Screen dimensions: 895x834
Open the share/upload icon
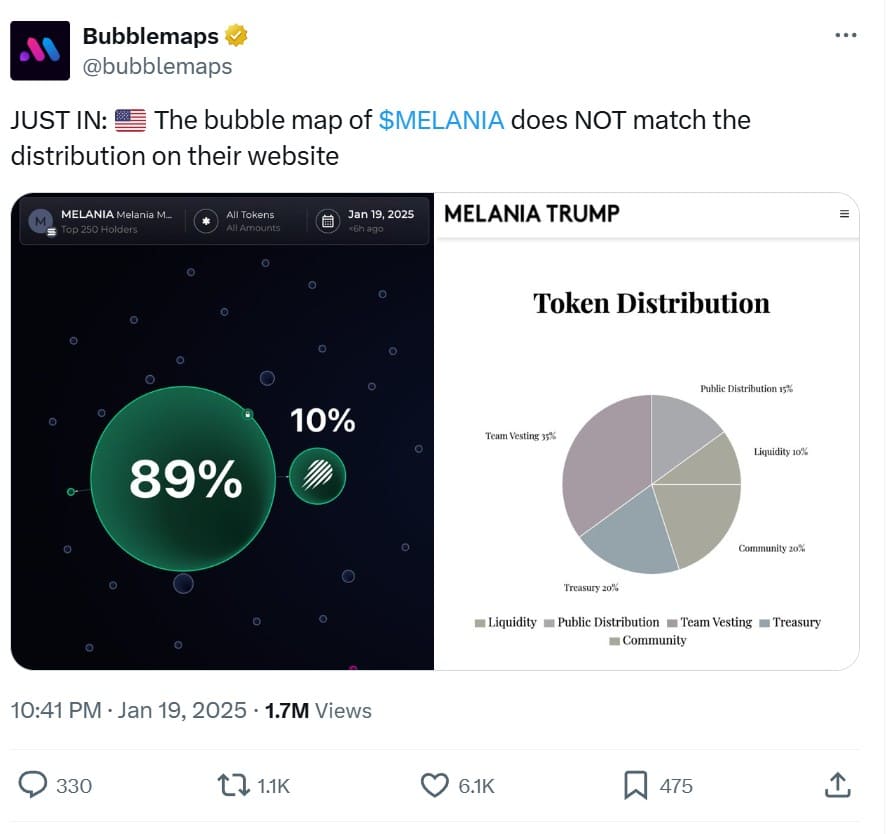837,786
